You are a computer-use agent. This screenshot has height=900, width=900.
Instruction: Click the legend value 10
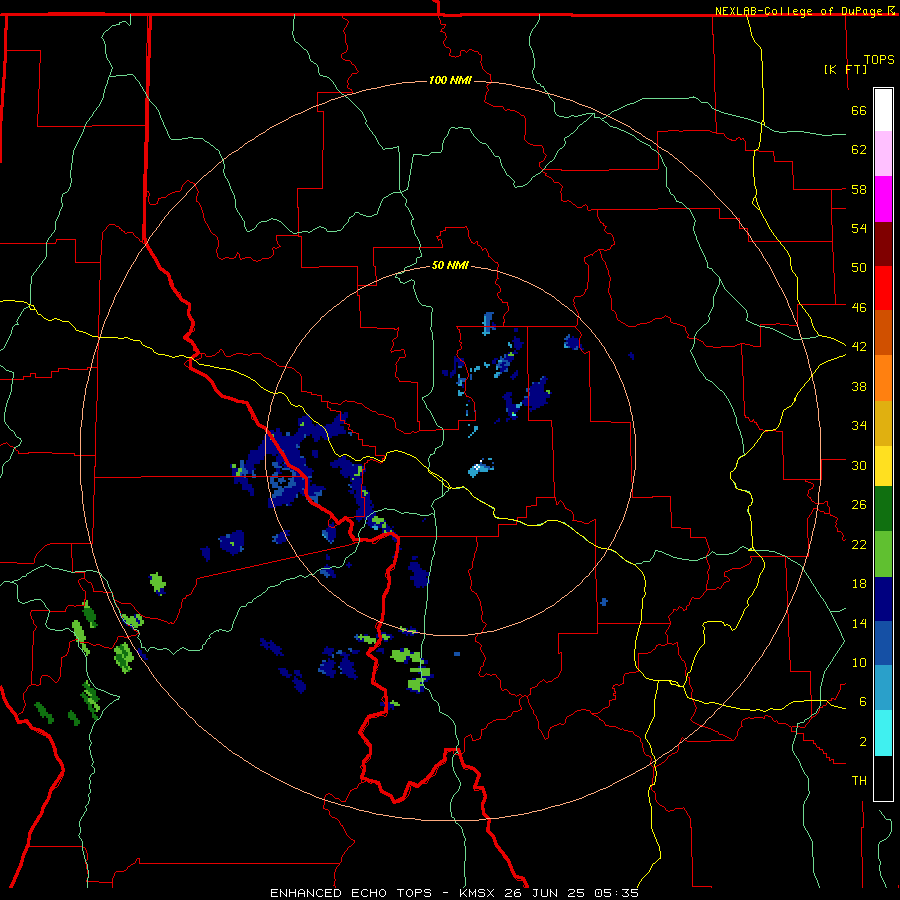point(859,662)
